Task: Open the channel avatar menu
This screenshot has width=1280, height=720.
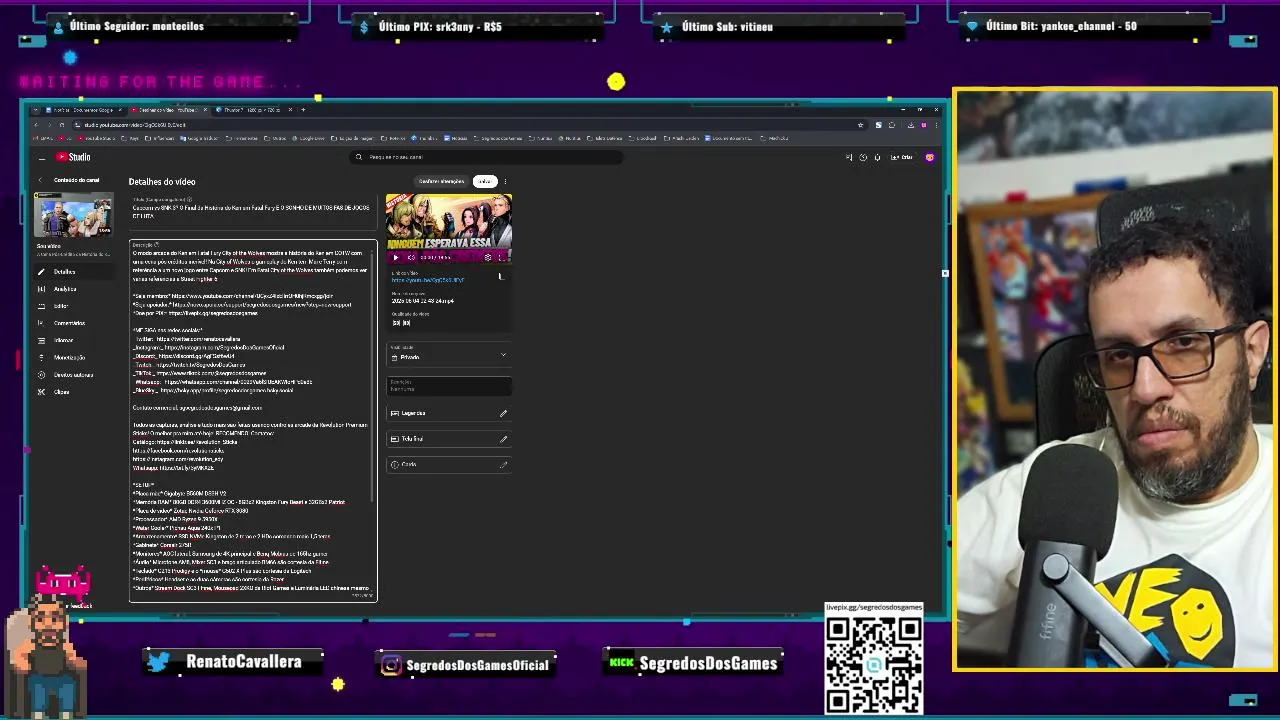Action: [929, 157]
